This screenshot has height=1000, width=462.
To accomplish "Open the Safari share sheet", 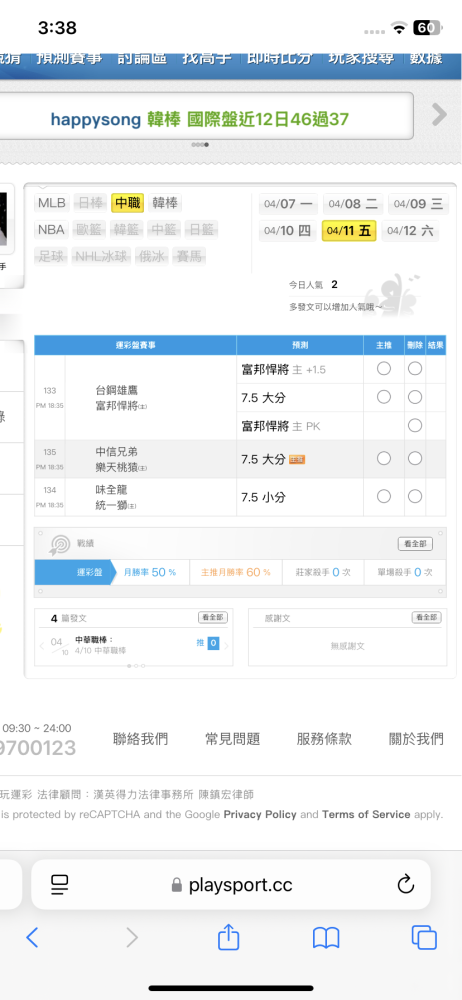I will click(x=228, y=937).
